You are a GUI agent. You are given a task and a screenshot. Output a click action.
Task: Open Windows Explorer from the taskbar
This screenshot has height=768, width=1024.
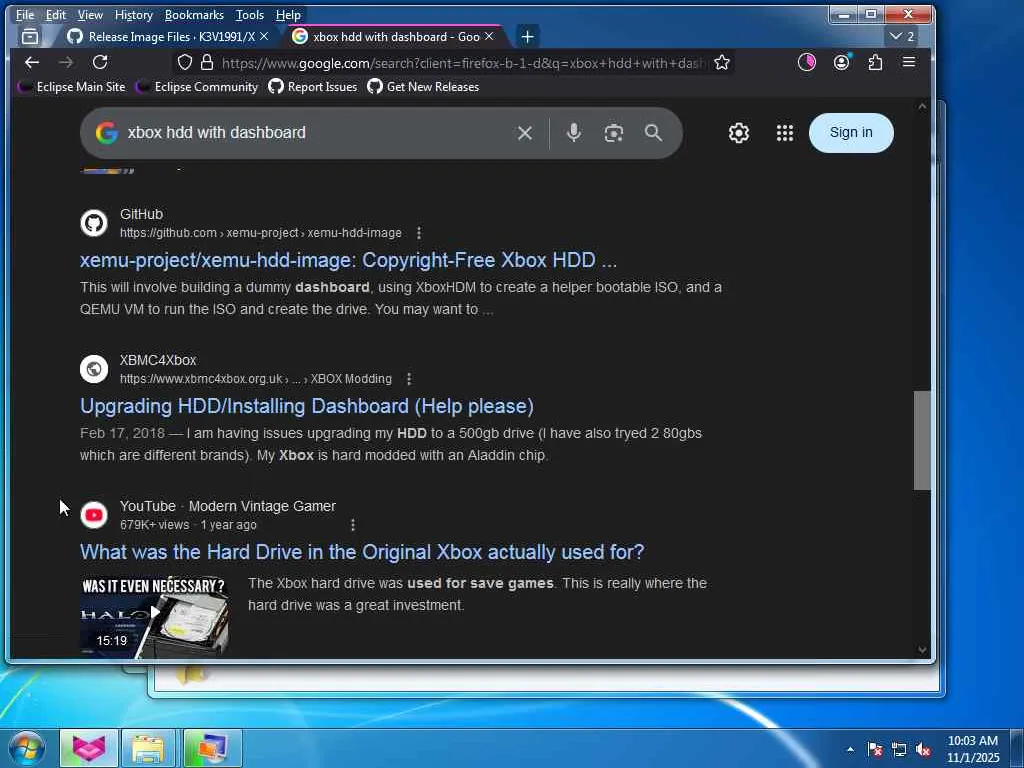click(x=149, y=748)
